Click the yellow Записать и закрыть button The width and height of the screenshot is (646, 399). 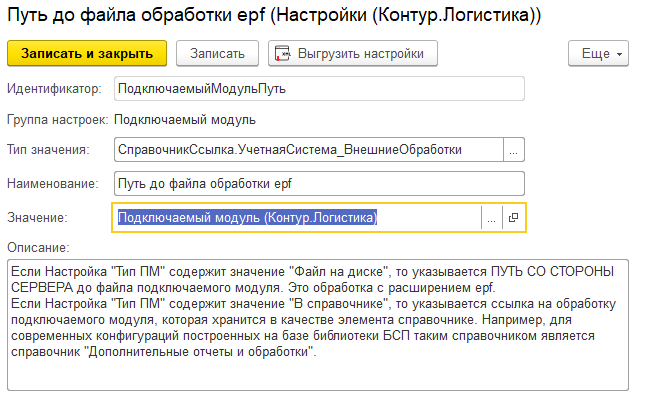[x=87, y=53]
